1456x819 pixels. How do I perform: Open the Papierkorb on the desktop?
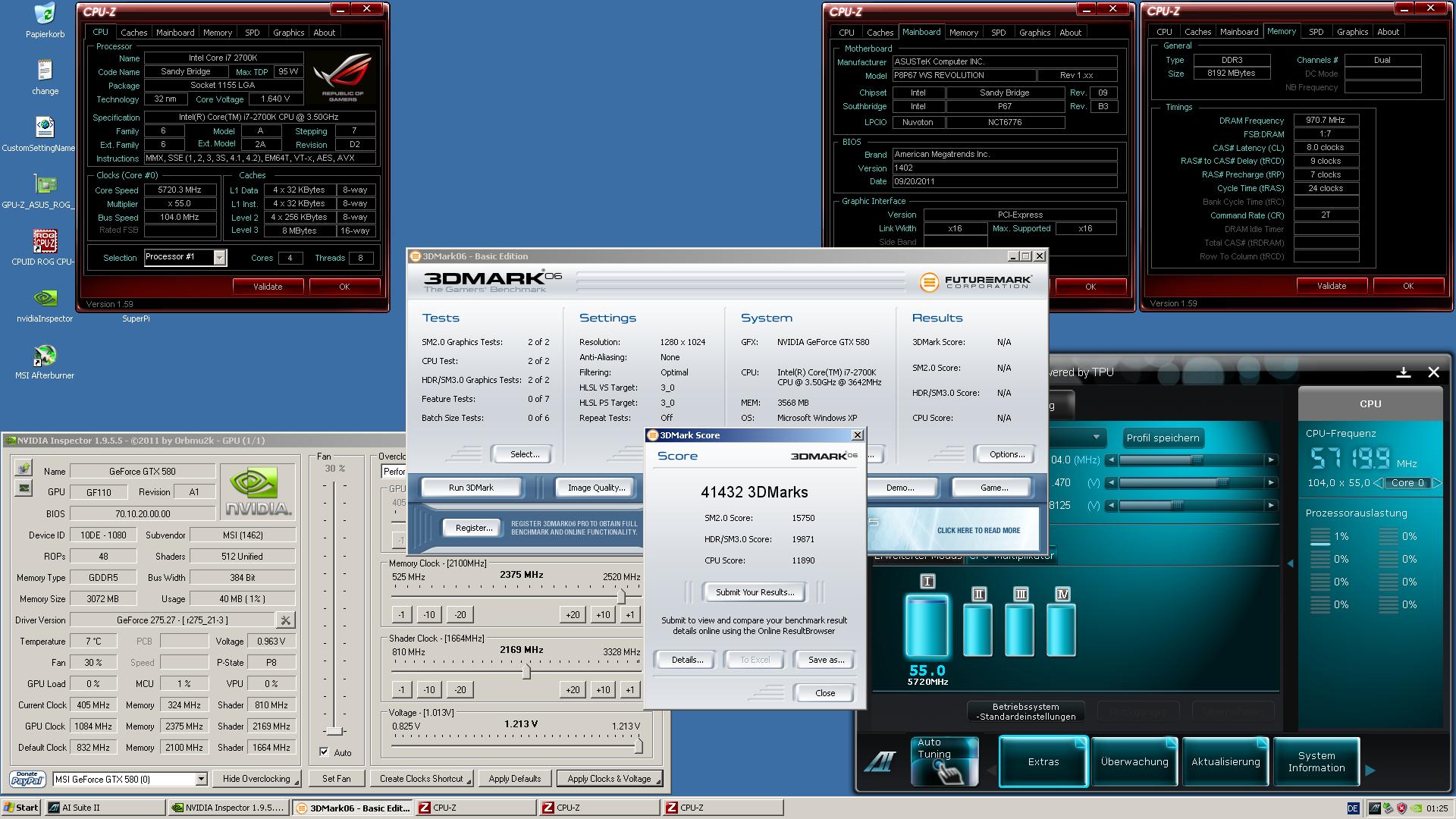(45, 14)
